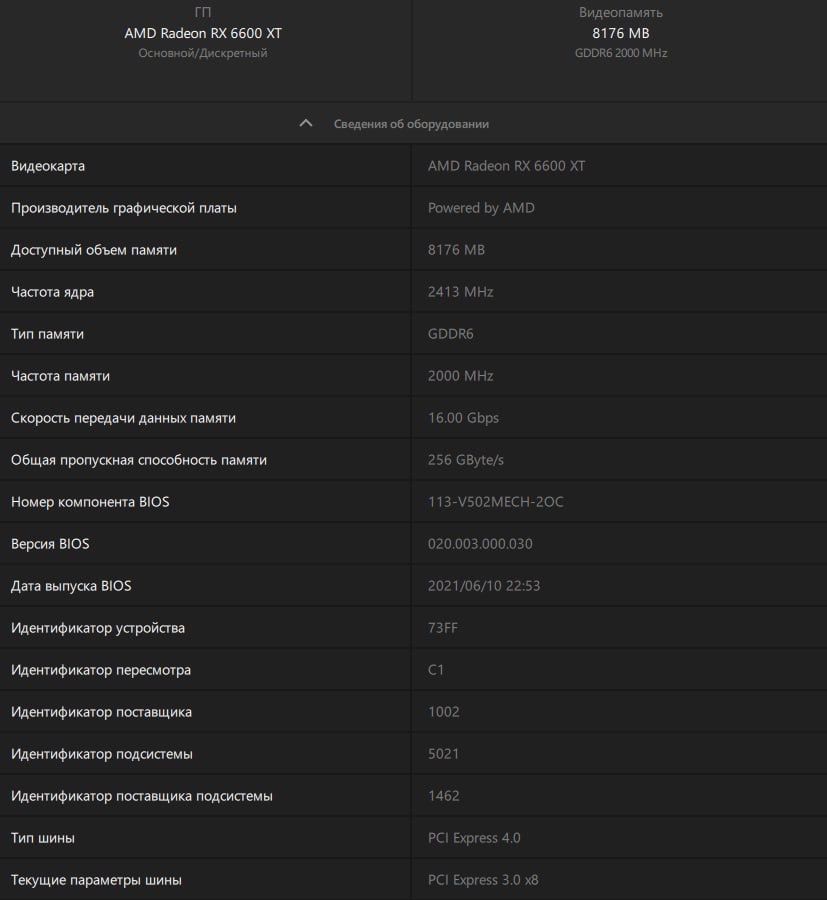Click 'Производитель графической платы' label
This screenshot has height=900, width=827.
click(123, 208)
